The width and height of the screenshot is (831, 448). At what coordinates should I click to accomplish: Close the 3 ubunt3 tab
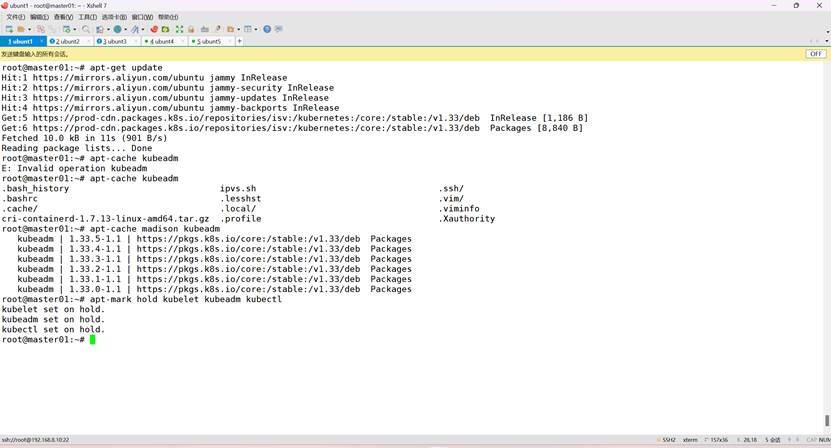pos(136,41)
